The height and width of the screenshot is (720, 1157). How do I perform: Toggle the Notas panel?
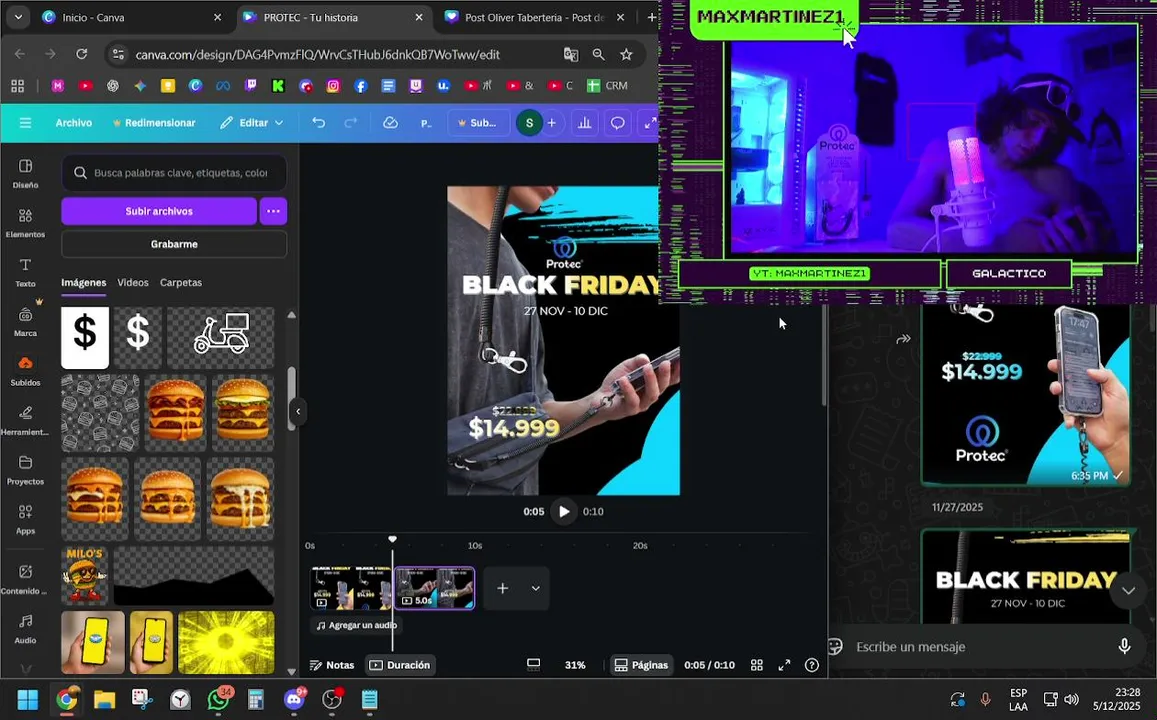332,665
